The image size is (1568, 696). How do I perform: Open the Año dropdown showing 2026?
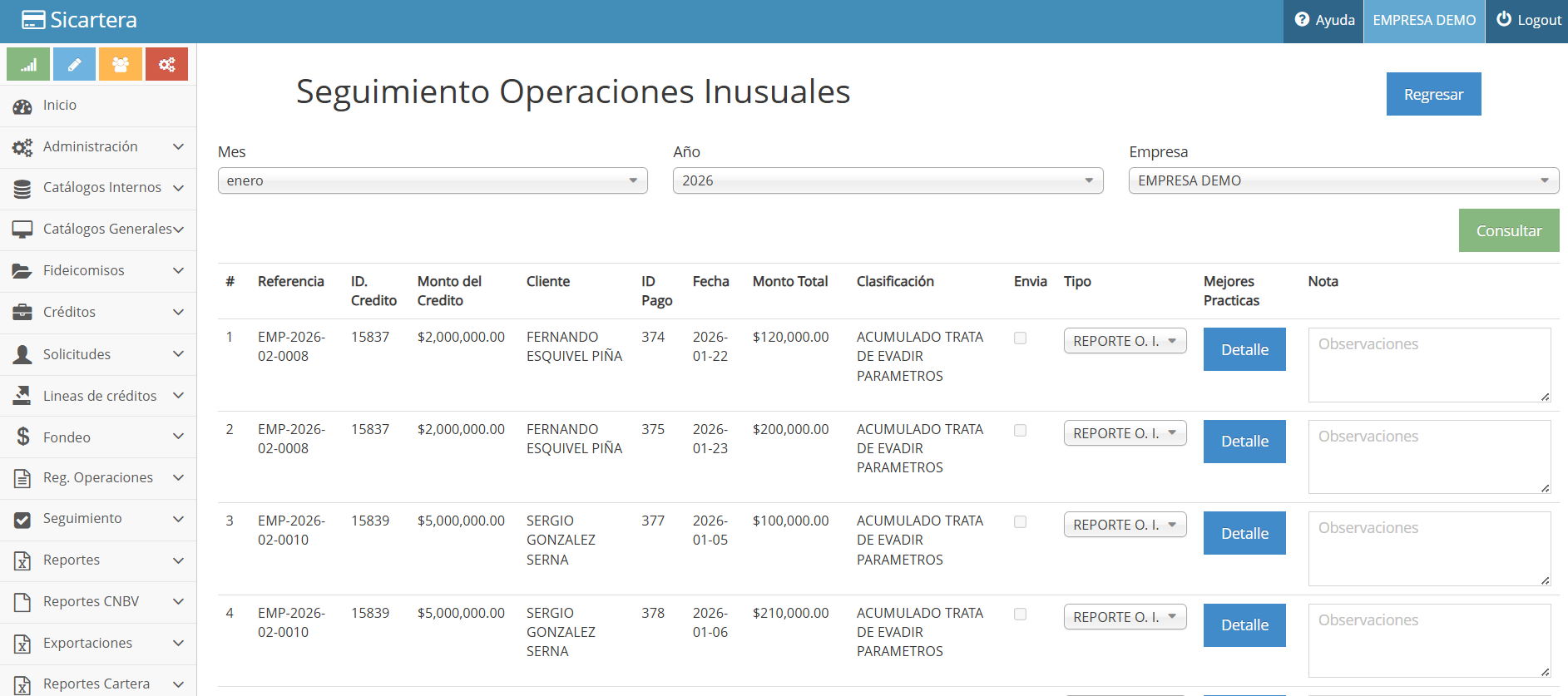click(888, 180)
